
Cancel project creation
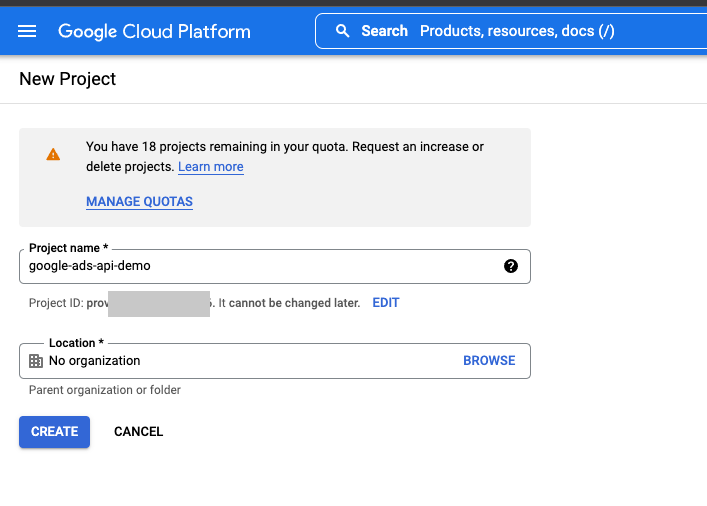coord(138,432)
